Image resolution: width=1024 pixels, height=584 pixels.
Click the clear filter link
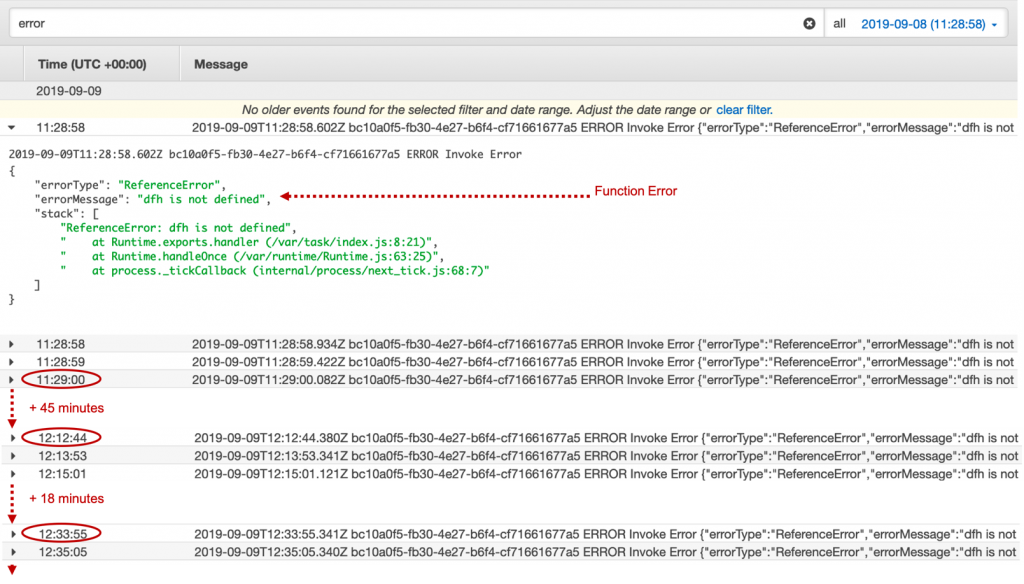coord(743,110)
